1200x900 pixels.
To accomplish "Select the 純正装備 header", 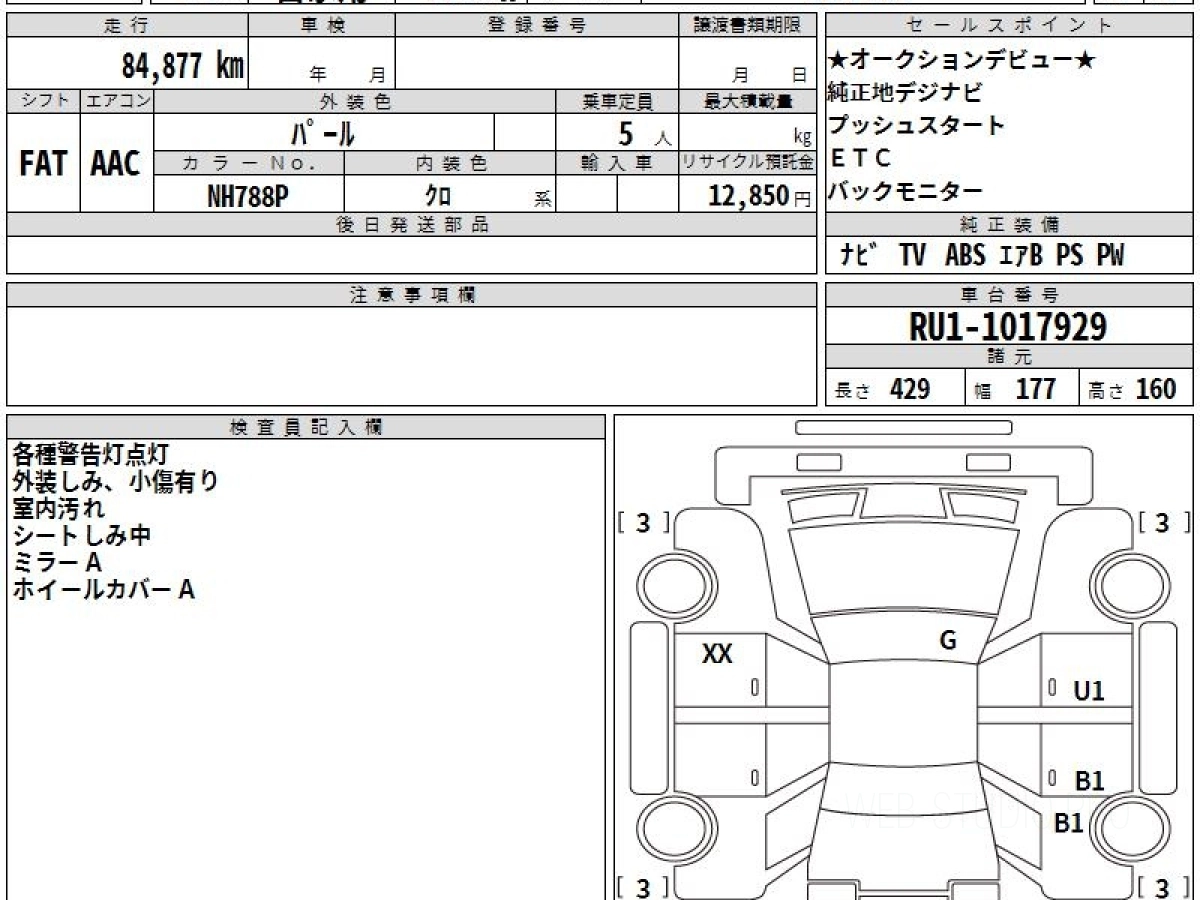I will 1010,225.
